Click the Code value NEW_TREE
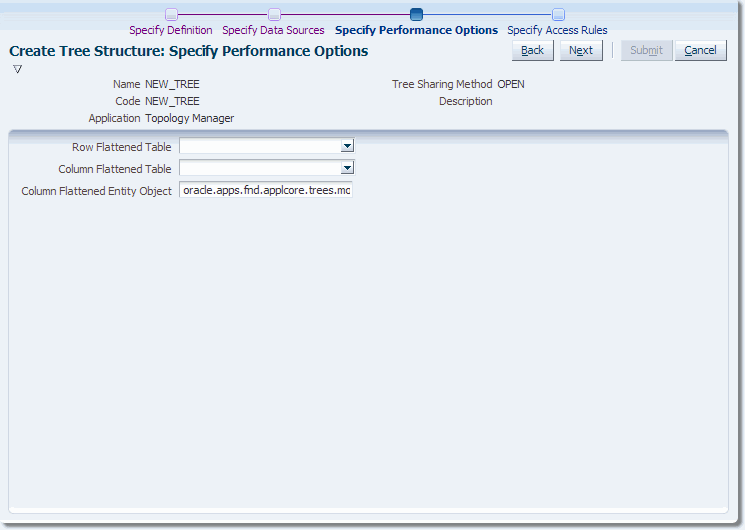745x530 pixels. pyautogui.click(x=172, y=101)
